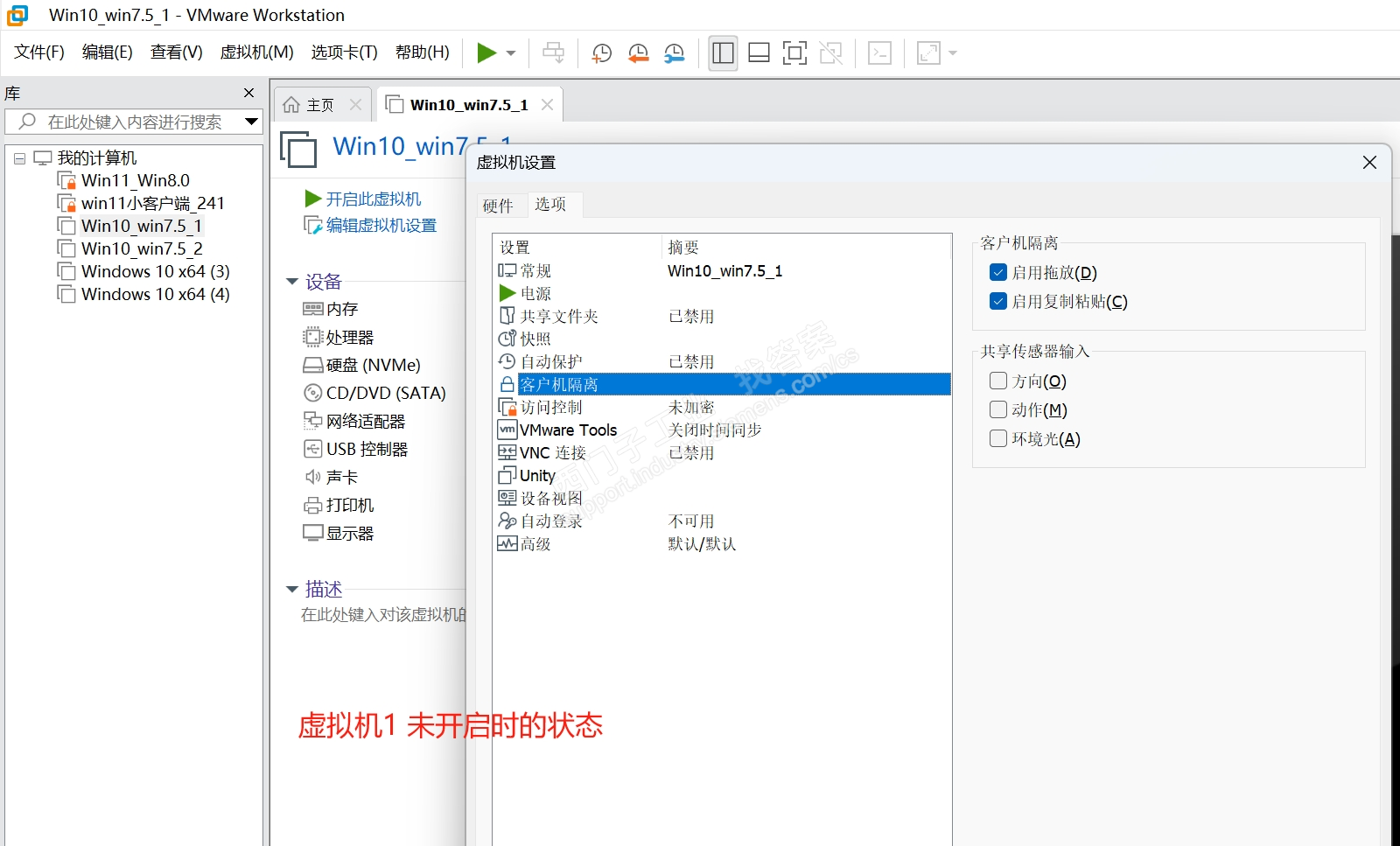Click the send Ctrl+Alt+Del toolbar icon

(x=554, y=53)
